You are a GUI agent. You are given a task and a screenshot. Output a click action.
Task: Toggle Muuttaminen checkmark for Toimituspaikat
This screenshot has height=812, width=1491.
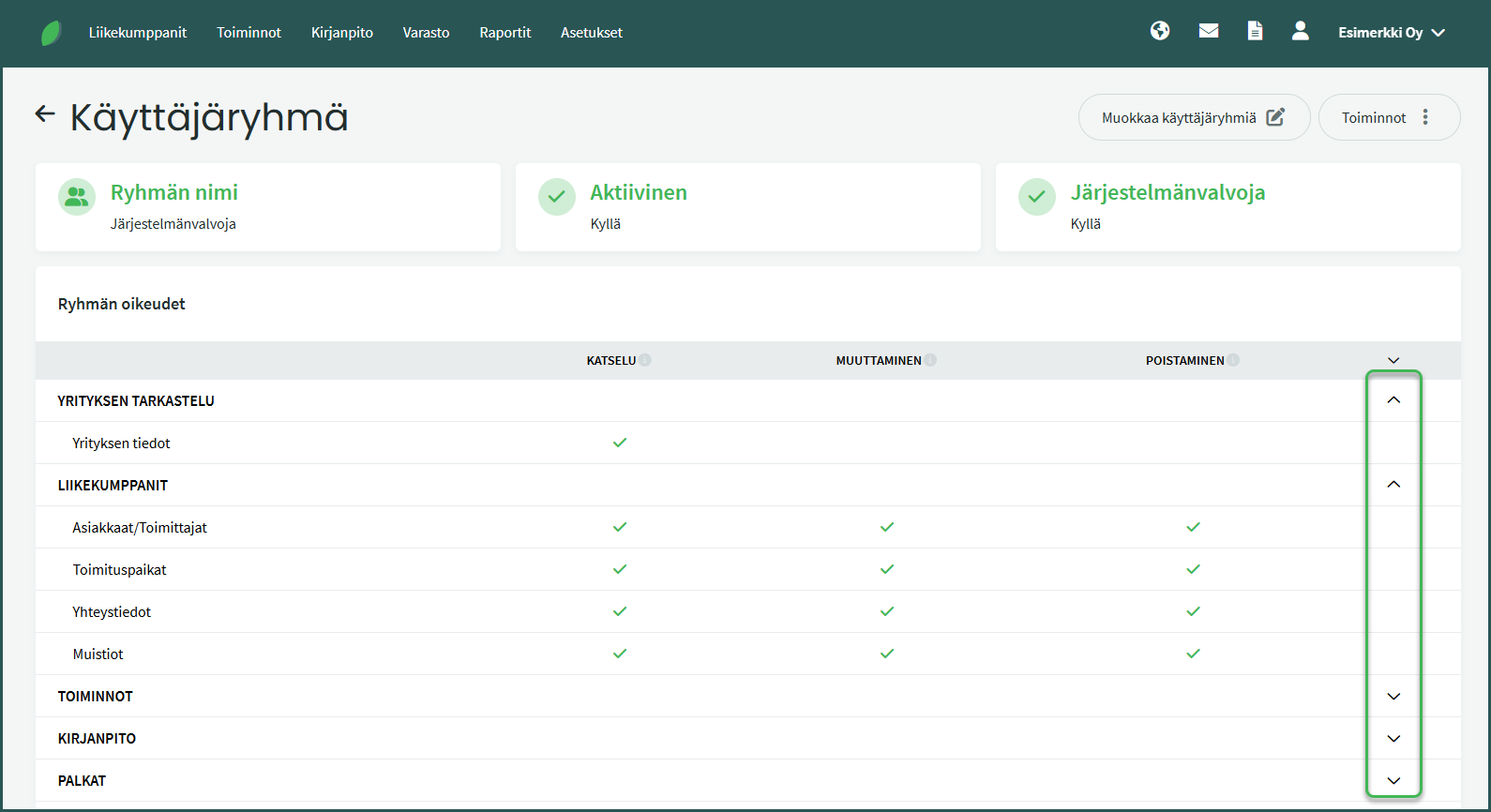point(887,569)
